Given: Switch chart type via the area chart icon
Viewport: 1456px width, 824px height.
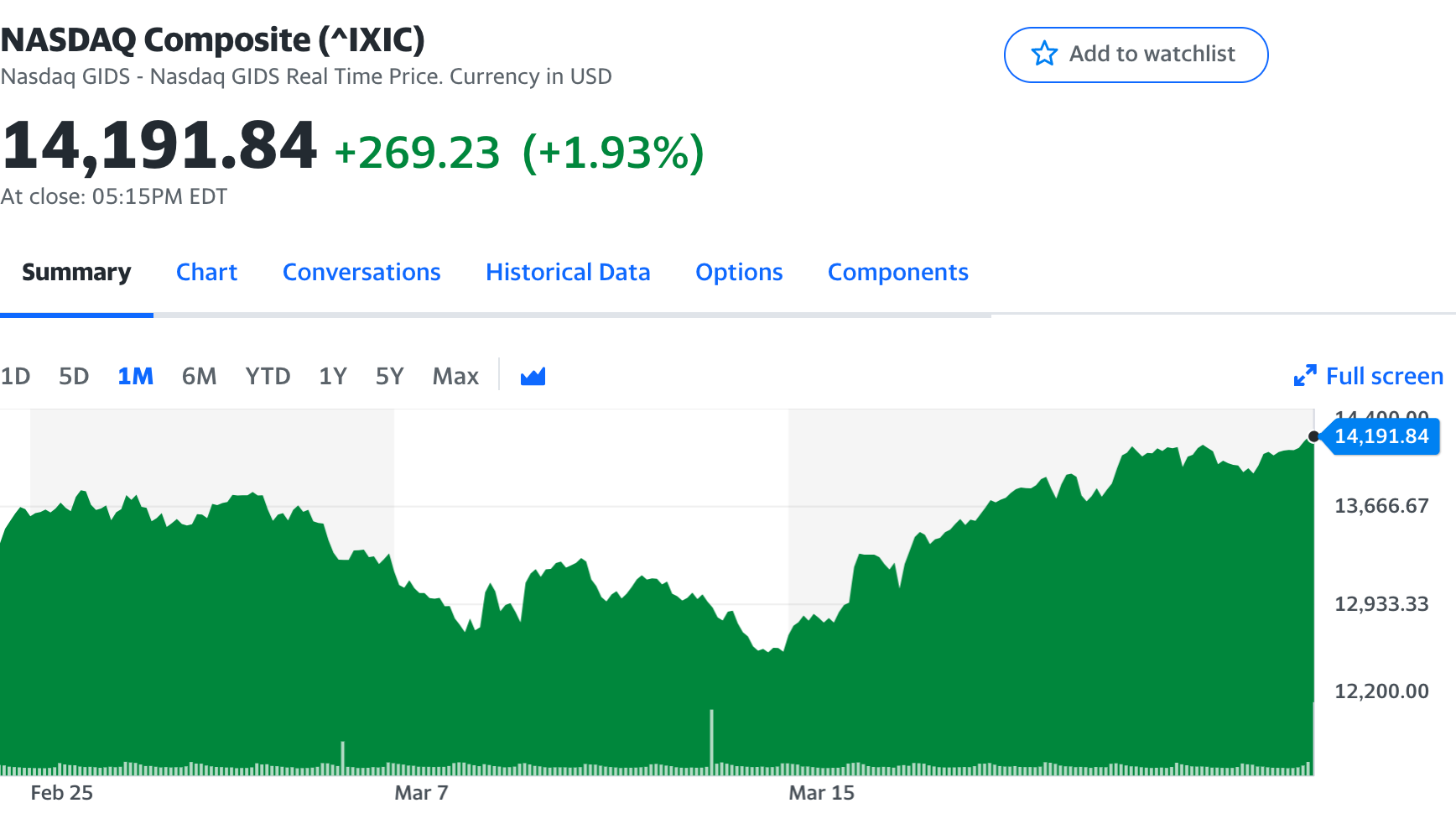Looking at the screenshot, I should [533, 376].
